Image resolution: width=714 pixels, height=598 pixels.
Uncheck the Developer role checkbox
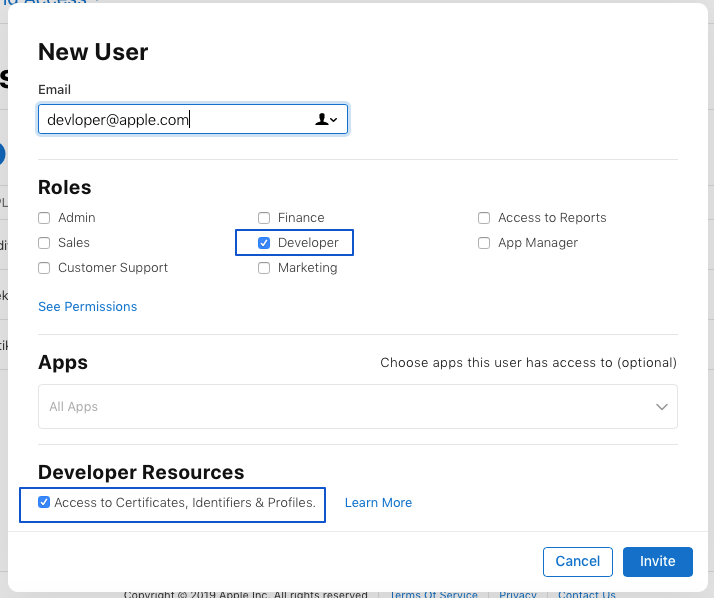pos(264,243)
